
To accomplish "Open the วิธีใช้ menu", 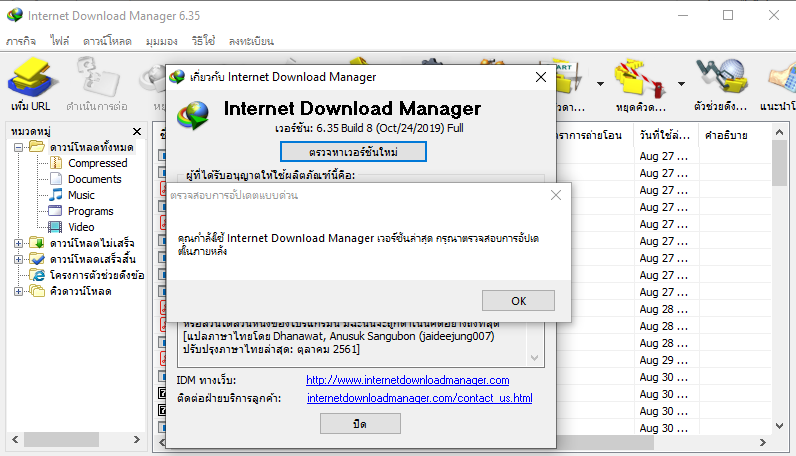I will [x=203, y=41].
